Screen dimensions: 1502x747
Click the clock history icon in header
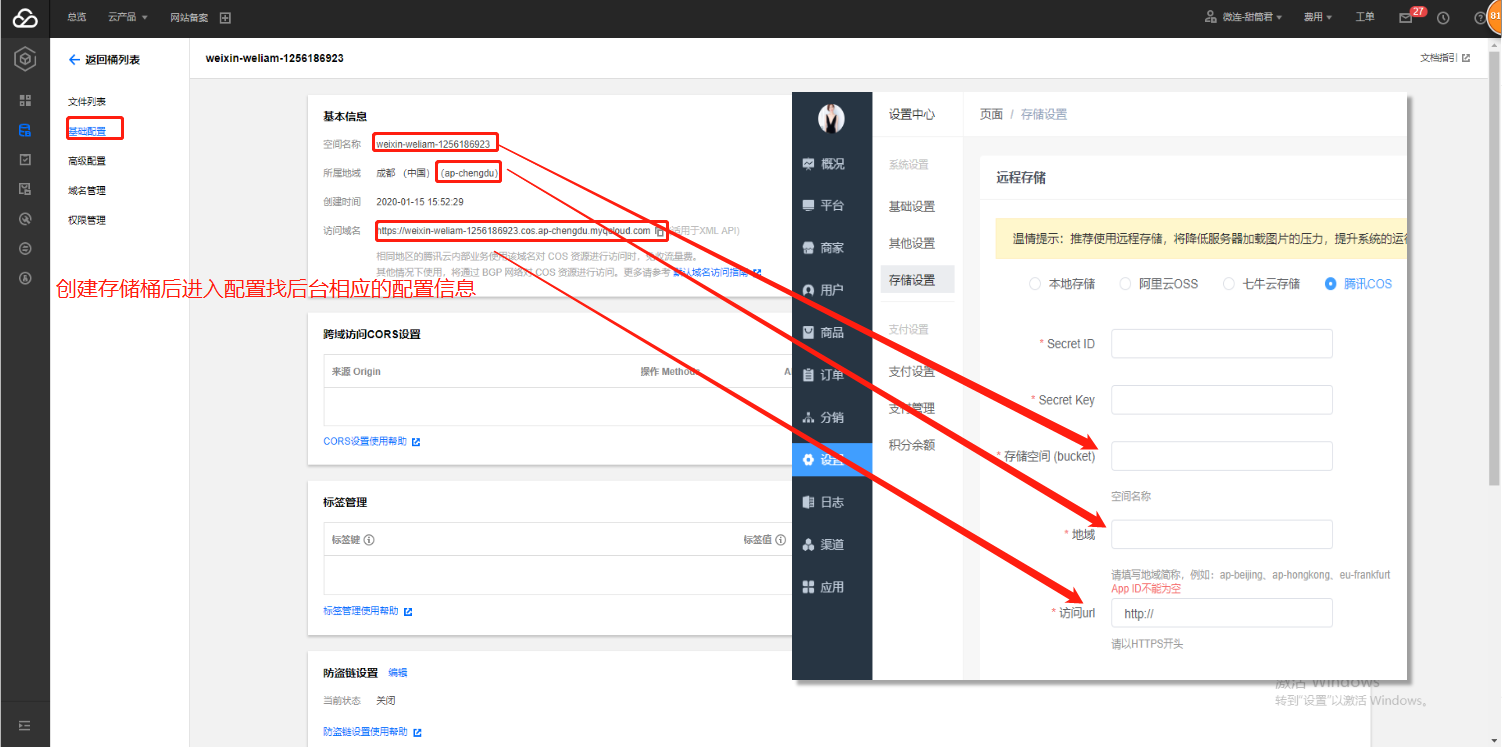1443,18
